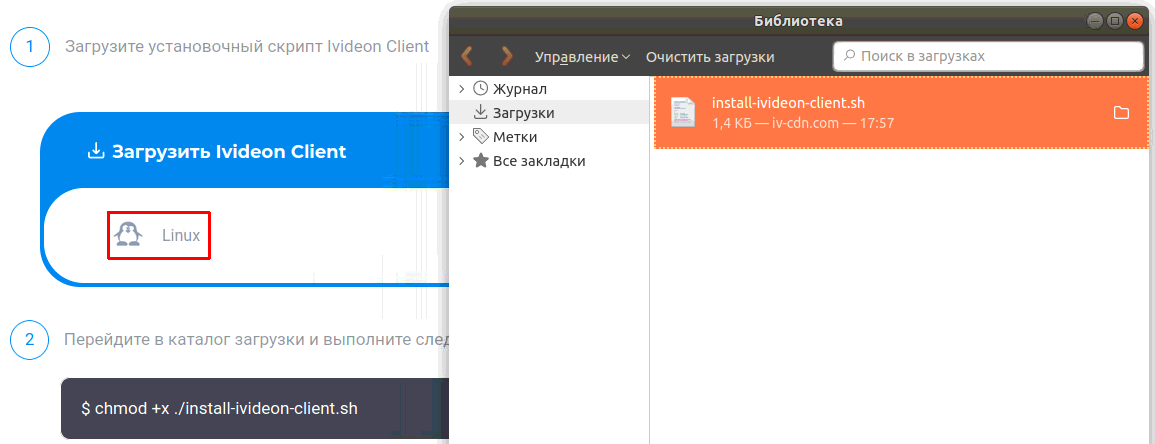The image size is (1155, 444).
Task: Expand the Метки tree node
Action: (x=462, y=137)
